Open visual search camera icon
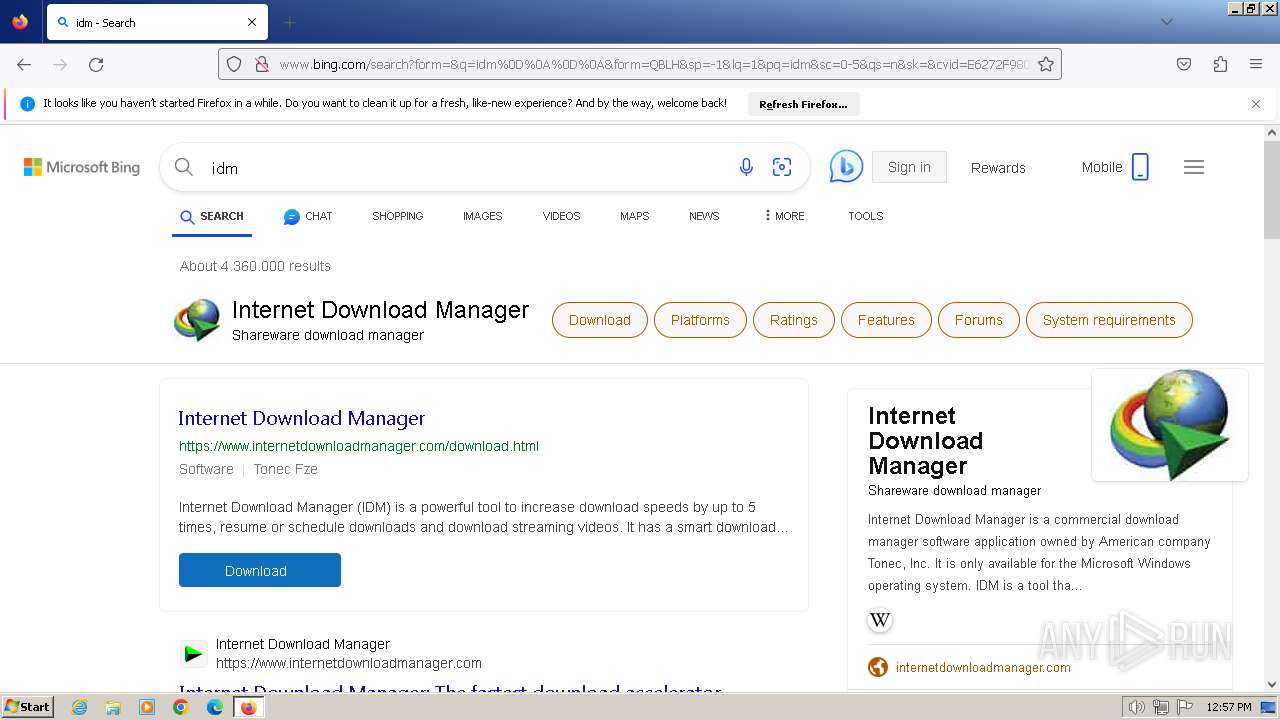1280x720 pixels. [x=782, y=167]
